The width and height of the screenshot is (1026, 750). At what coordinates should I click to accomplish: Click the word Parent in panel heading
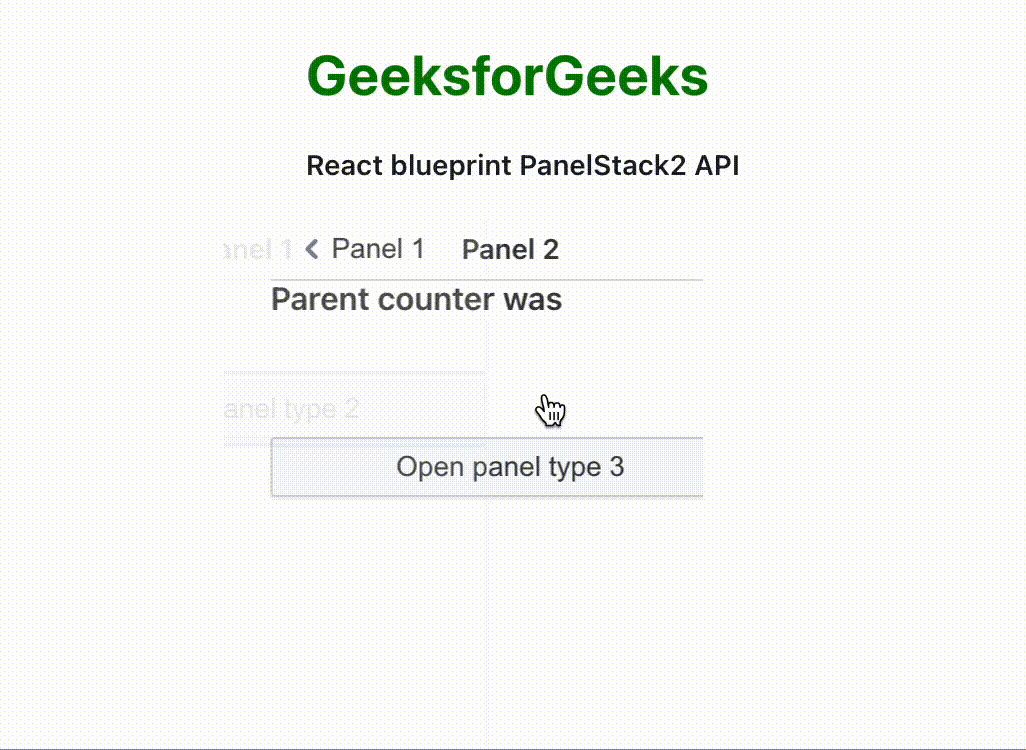click(318, 299)
